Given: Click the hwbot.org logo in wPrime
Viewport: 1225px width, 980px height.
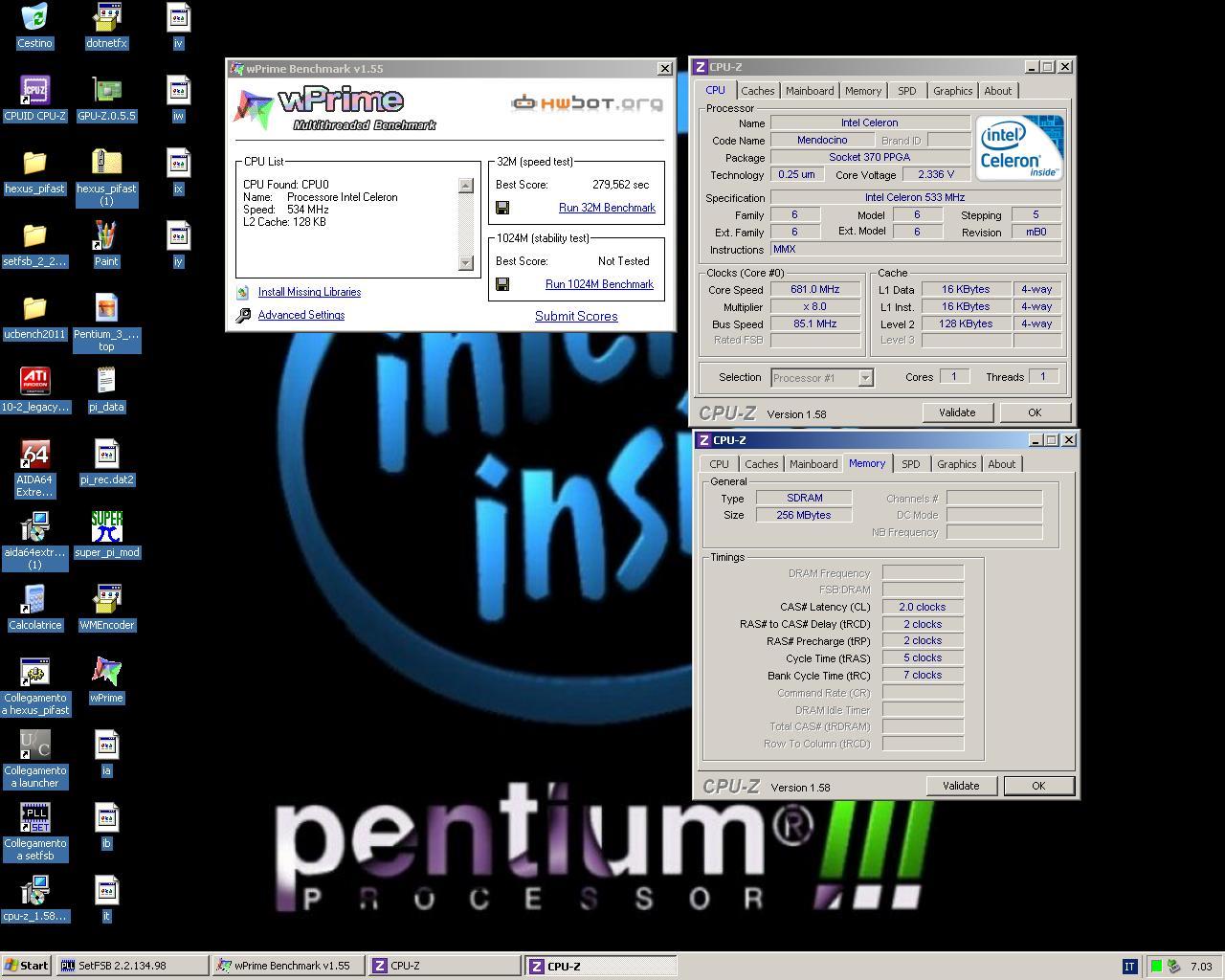Looking at the screenshot, I should (x=587, y=102).
